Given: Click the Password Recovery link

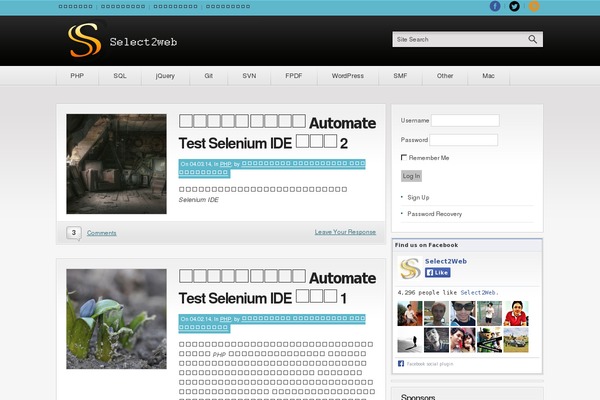Looking at the screenshot, I should (434, 214).
